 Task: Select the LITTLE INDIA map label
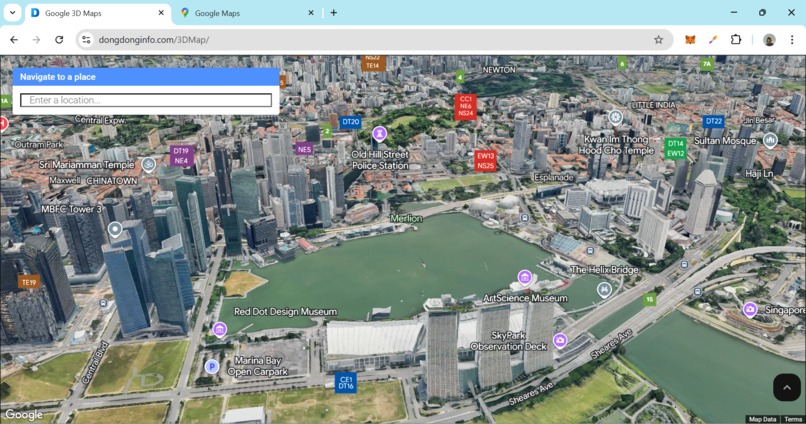[x=653, y=105]
